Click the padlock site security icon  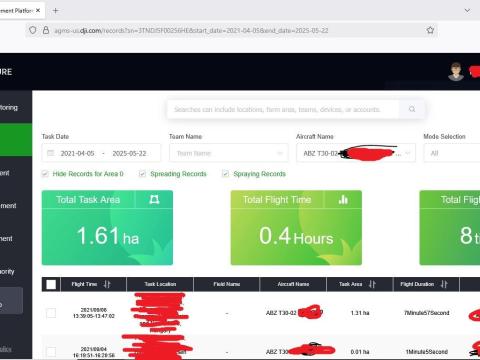click(x=46, y=30)
